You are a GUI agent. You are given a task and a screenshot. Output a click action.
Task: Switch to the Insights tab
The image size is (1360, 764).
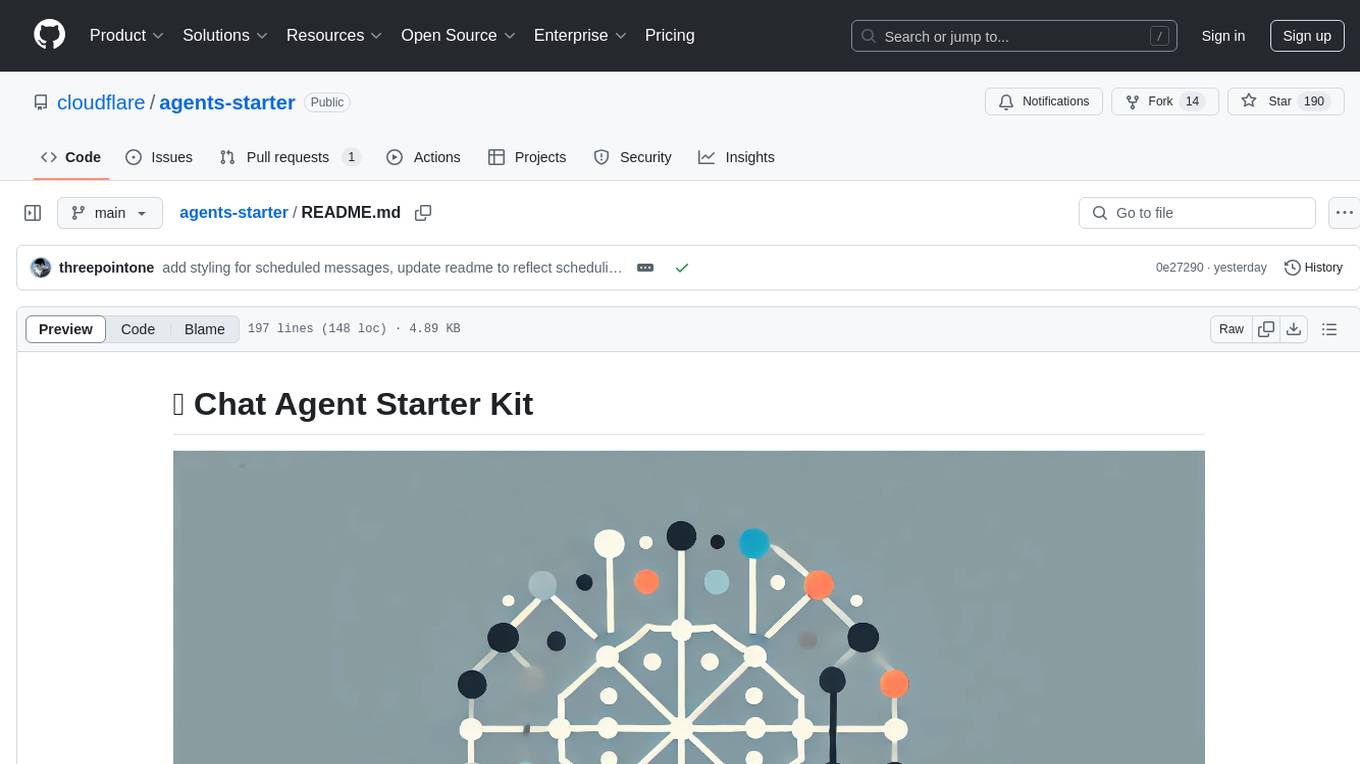coord(736,157)
